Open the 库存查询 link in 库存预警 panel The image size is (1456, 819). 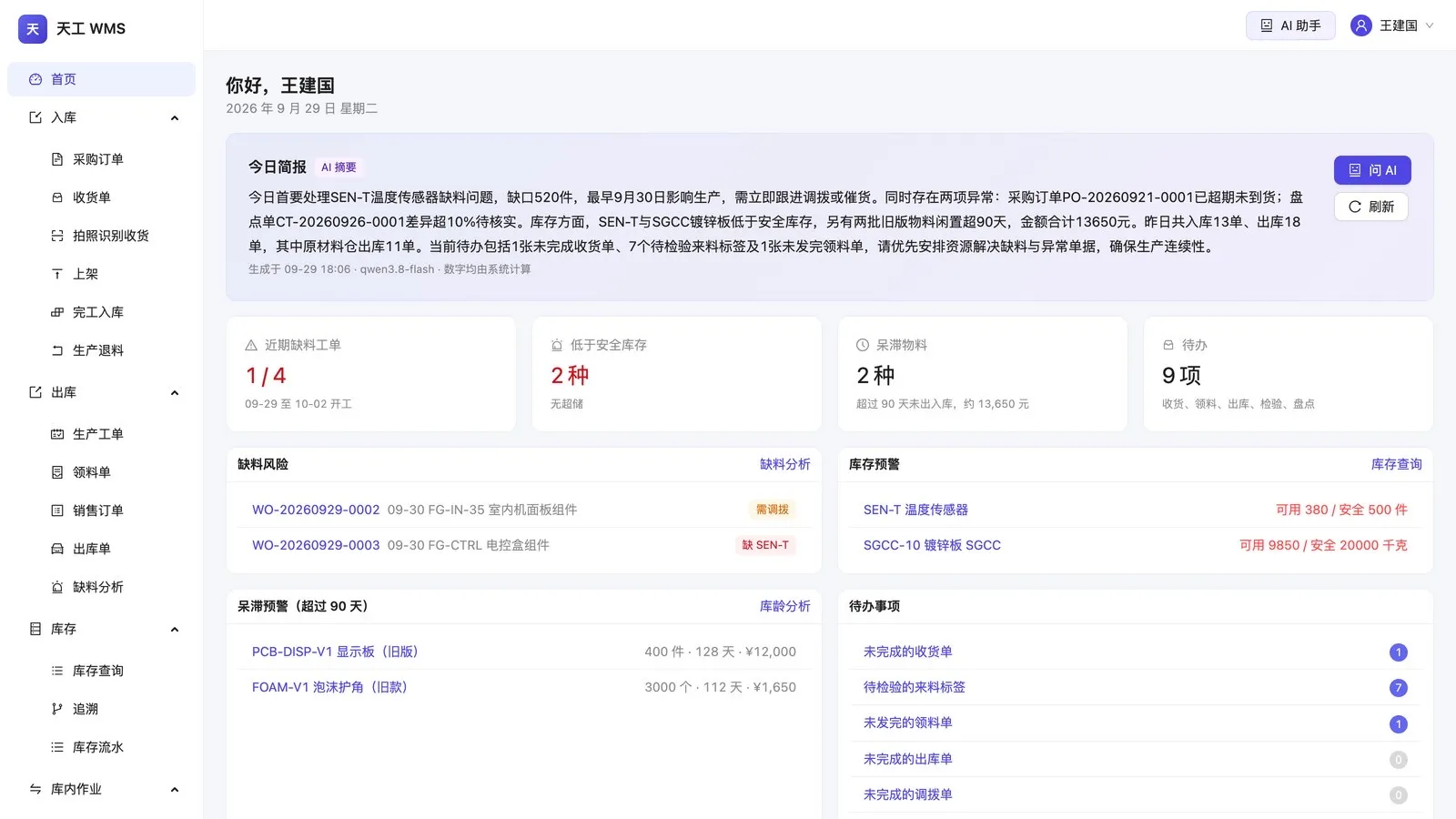(1396, 464)
